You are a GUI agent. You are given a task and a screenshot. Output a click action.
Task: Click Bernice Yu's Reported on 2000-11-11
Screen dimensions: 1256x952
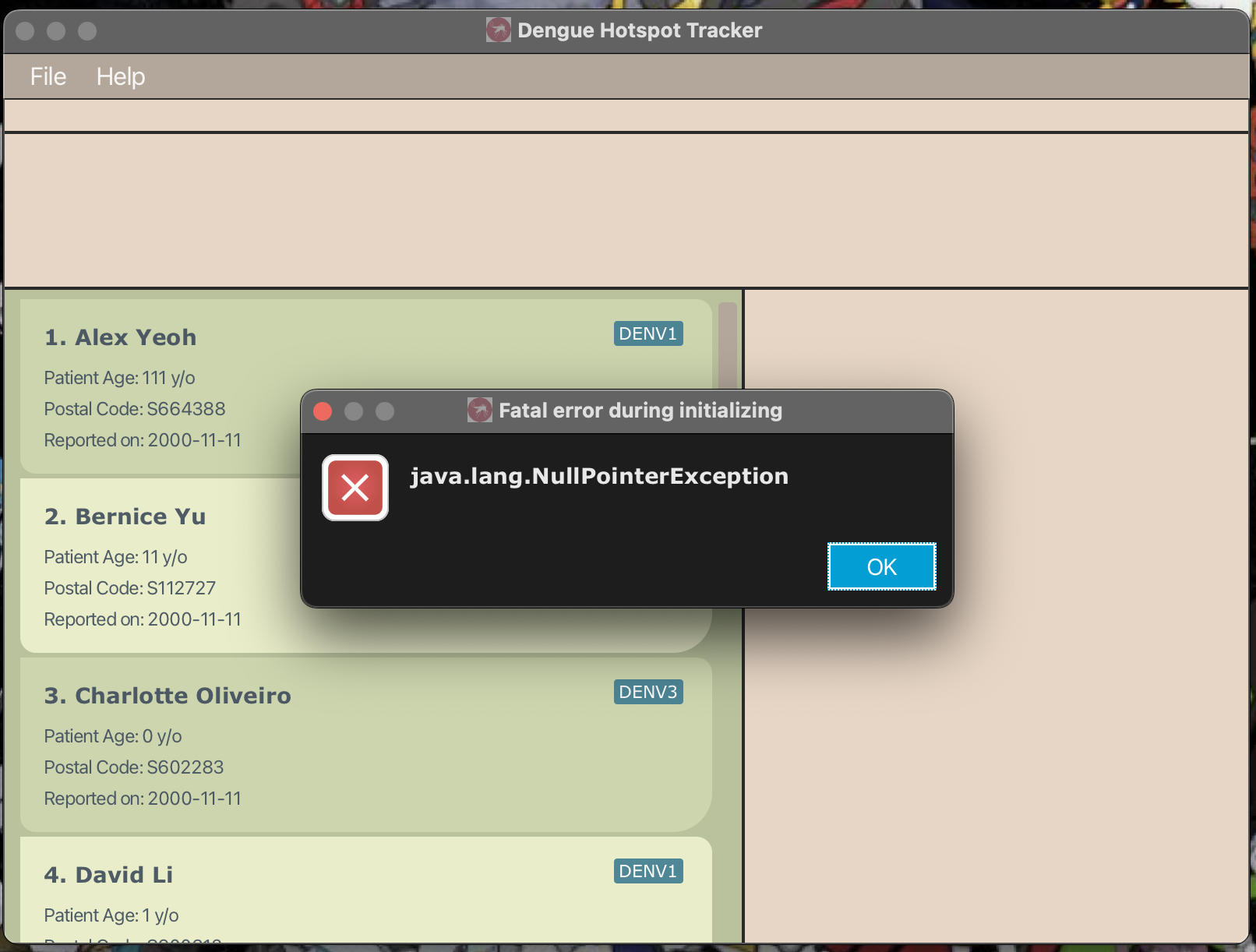click(x=143, y=619)
